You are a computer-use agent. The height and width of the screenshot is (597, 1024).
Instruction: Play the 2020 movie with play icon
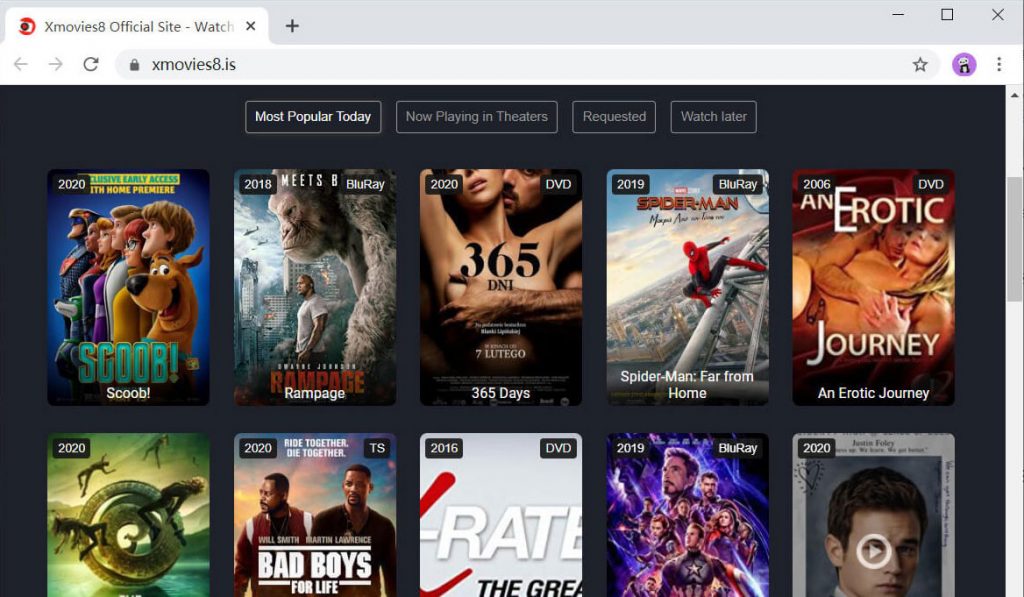tap(873, 551)
